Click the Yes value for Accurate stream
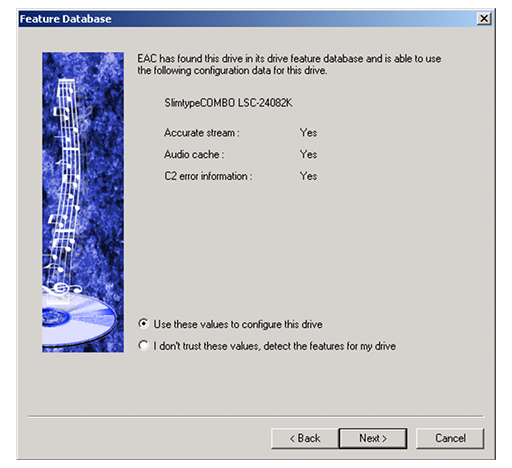The width and height of the screenshot is (512, 468). pyautogui.click(x=308, y=133)
